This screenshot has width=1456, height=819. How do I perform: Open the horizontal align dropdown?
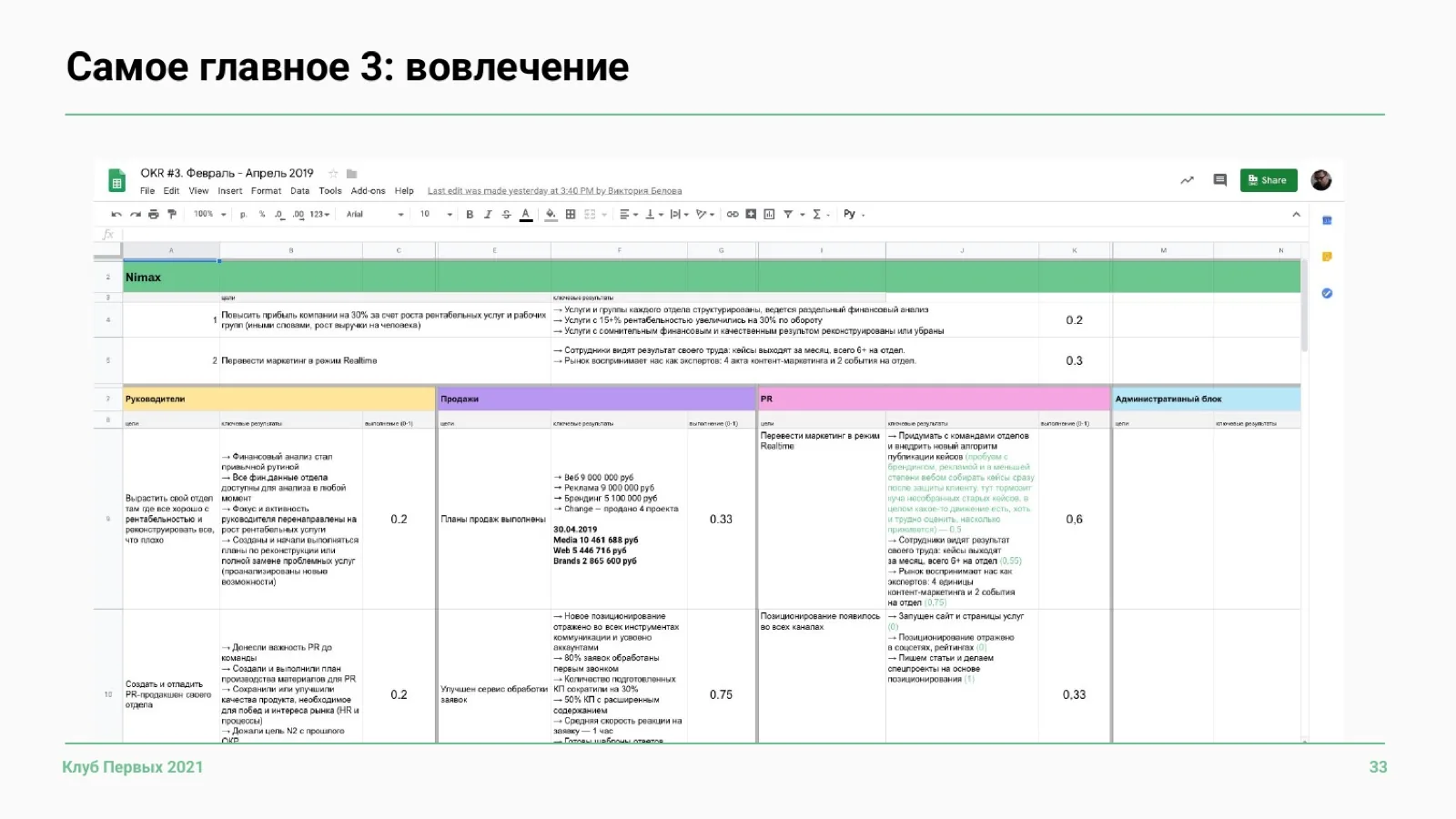(x=629, y=215)
